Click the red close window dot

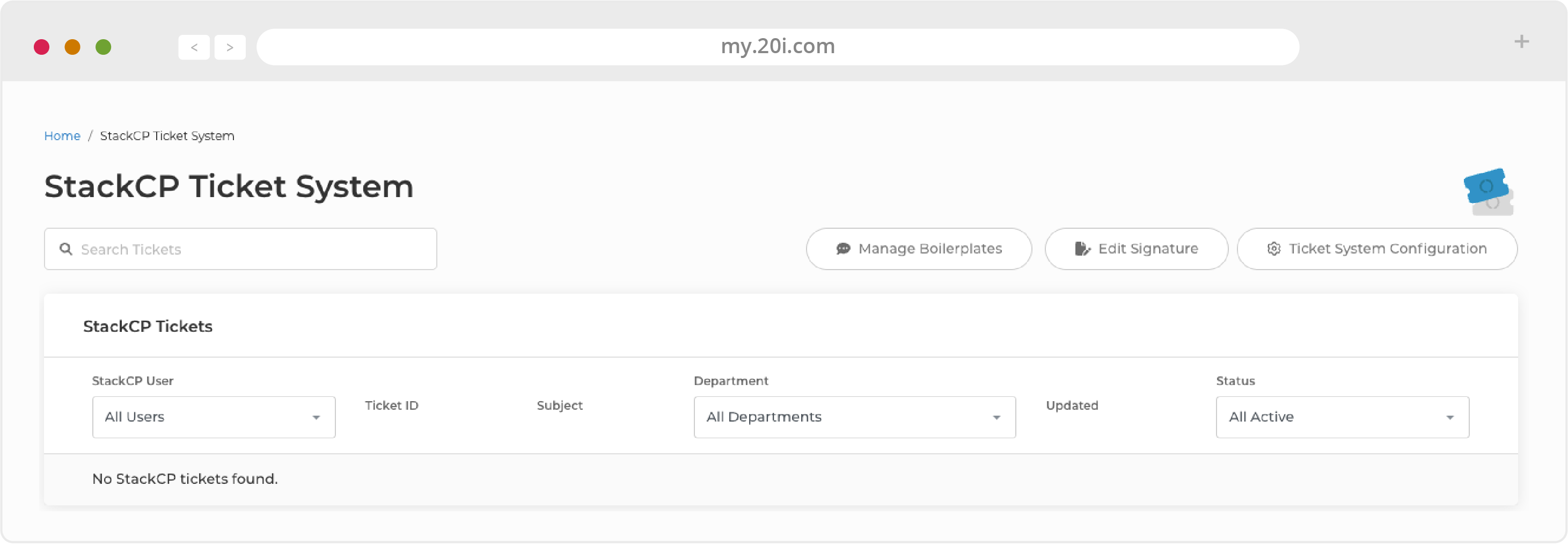coord(41,47)
